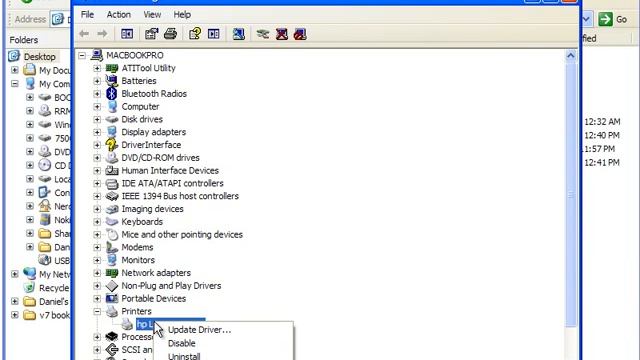Viewport: 640px width, 360px height.
Task: Select Recycle Bin in Explorer Folders pane
Action: click(x=54, y=288)
